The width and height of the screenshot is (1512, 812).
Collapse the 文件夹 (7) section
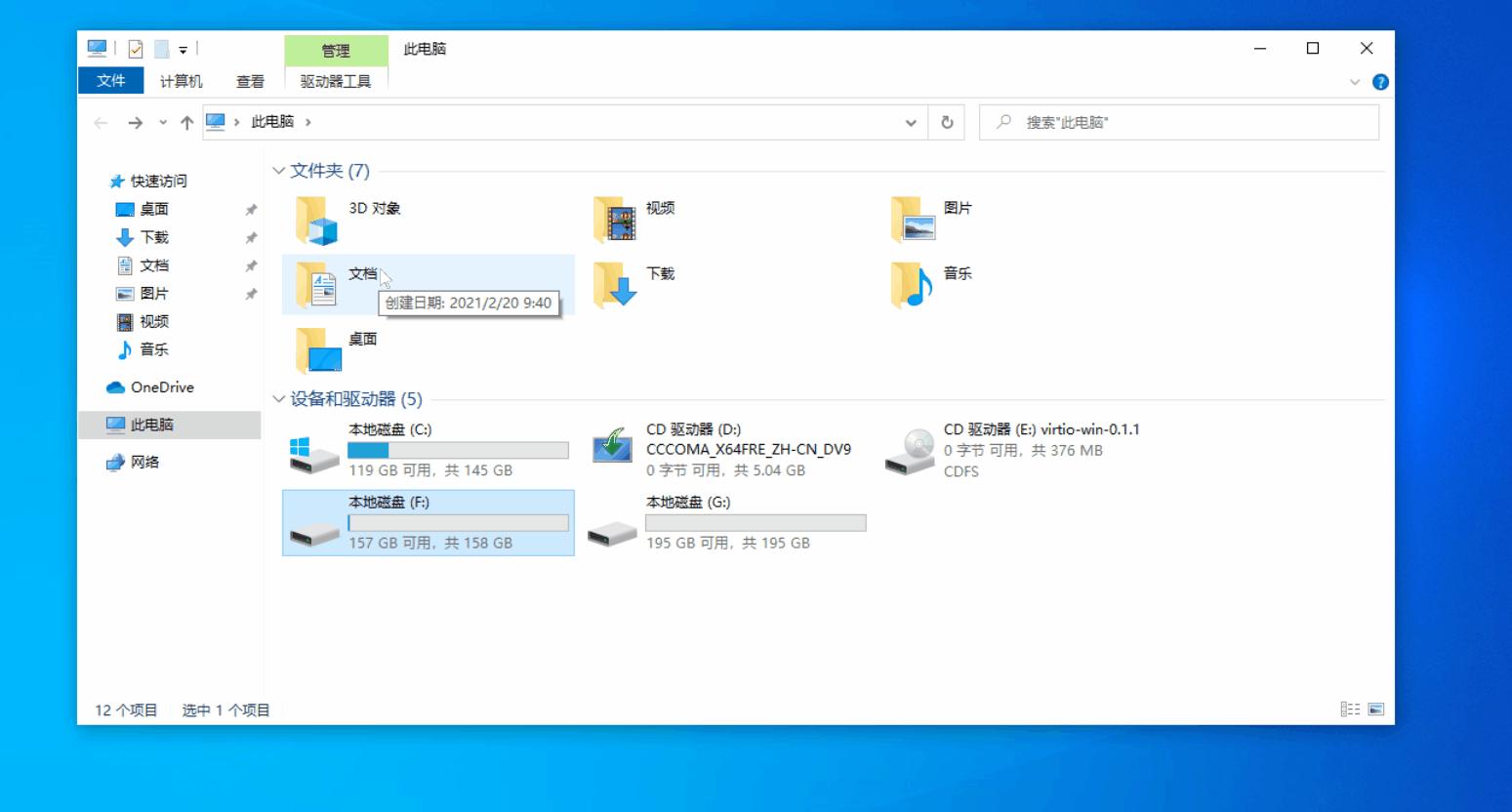(x=280, y=170)
